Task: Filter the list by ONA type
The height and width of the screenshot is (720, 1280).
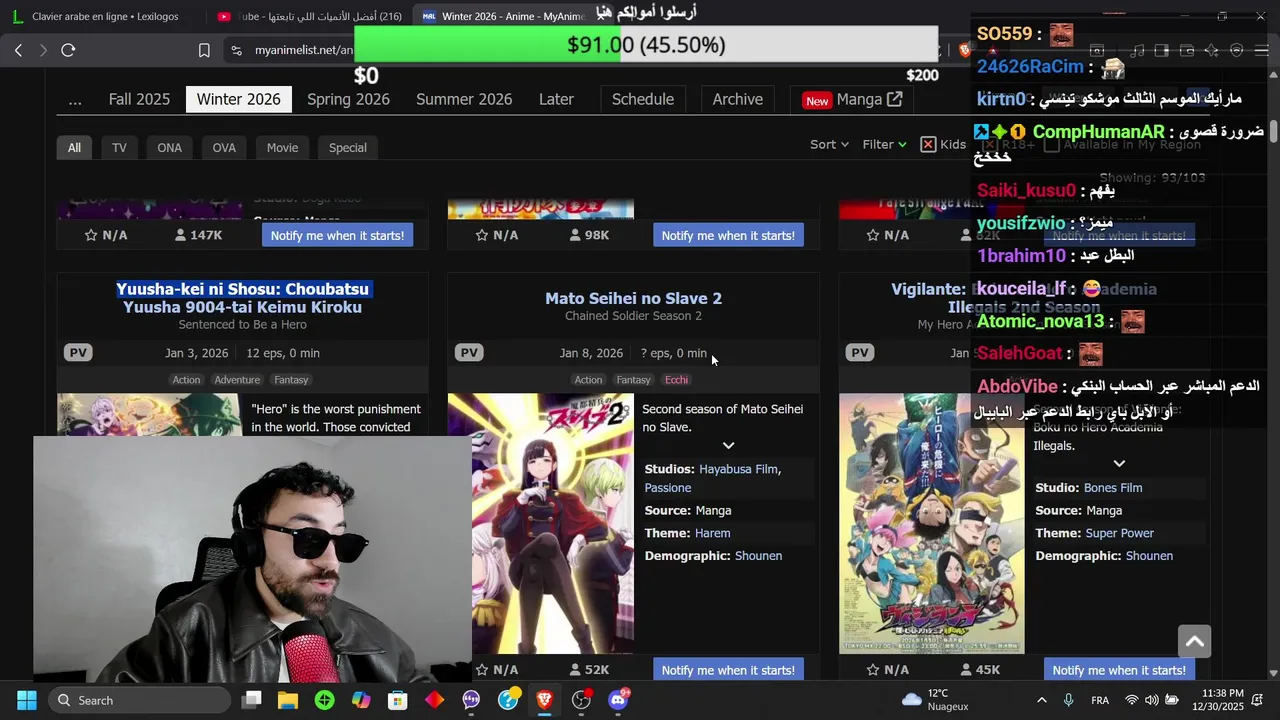Action: coord(169,147)
